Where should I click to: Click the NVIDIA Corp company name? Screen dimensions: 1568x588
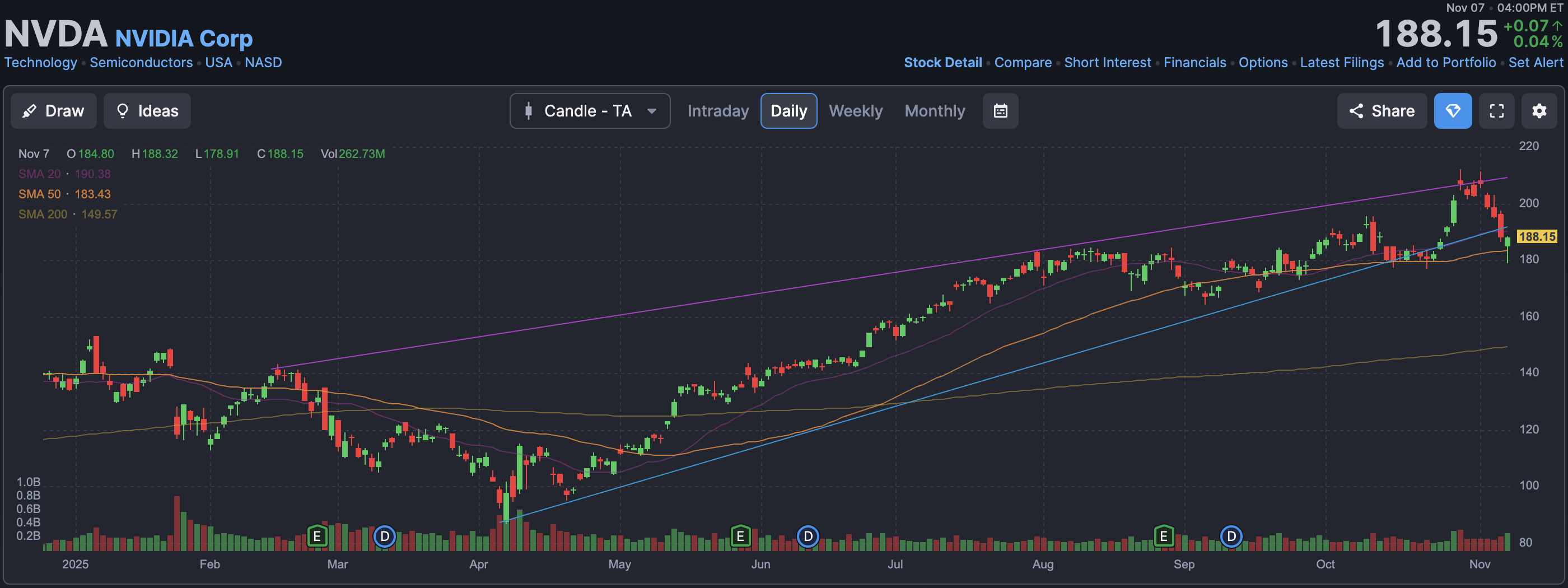click(x=184, y=38)
